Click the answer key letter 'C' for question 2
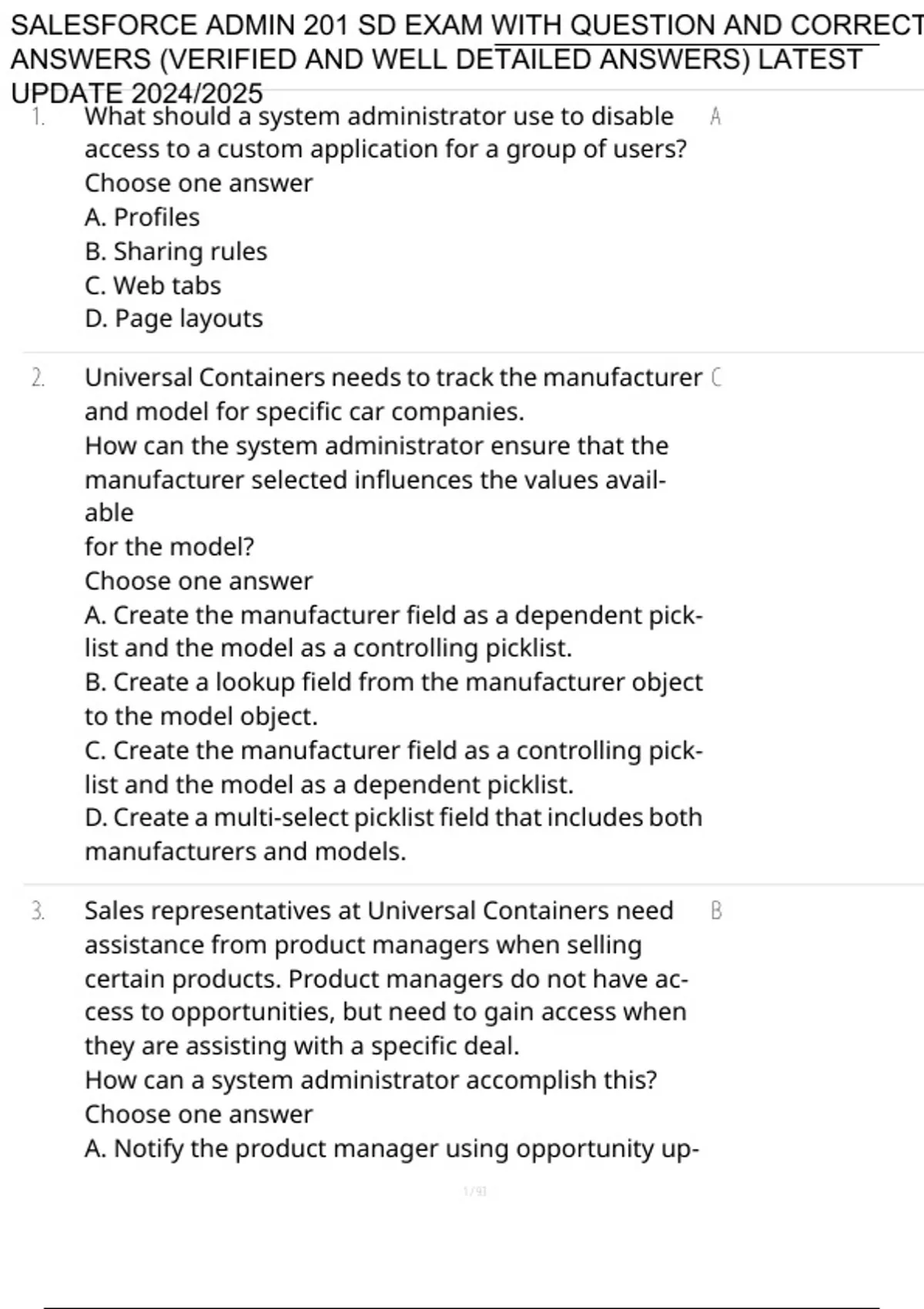This screenshot has height=1309, width=924. coord(715,378)
